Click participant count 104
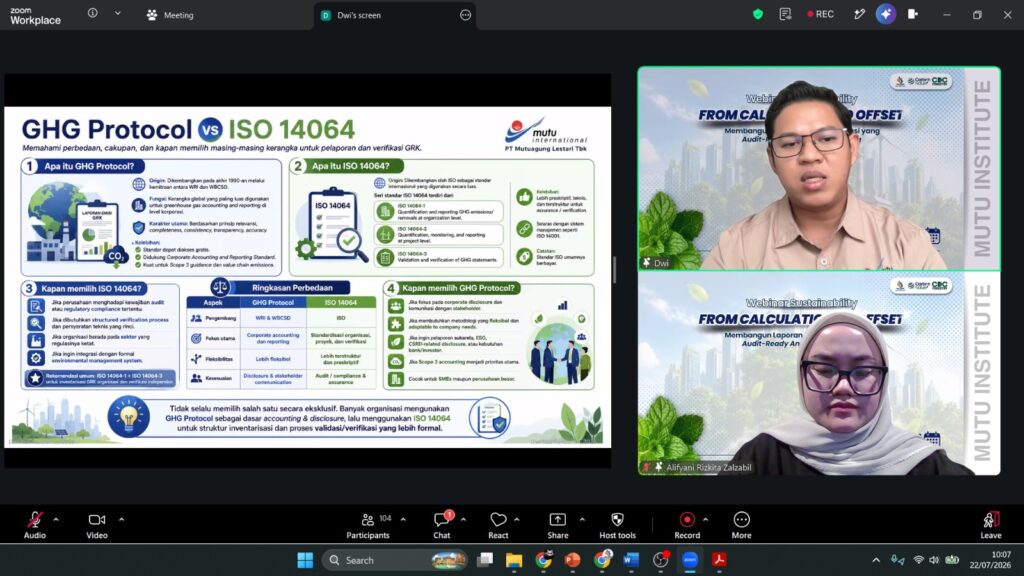The height and width of the screenshot is (576, 1024). click(x=385, y=518)
